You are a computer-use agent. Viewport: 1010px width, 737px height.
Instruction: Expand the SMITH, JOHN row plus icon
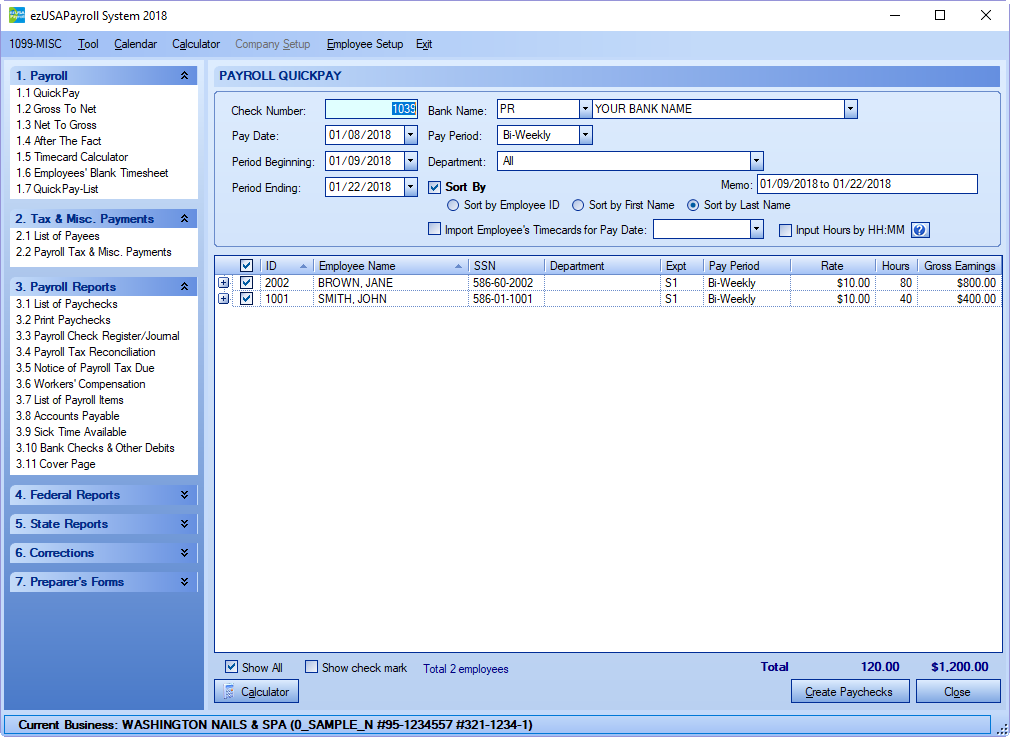tap(224, 299)
